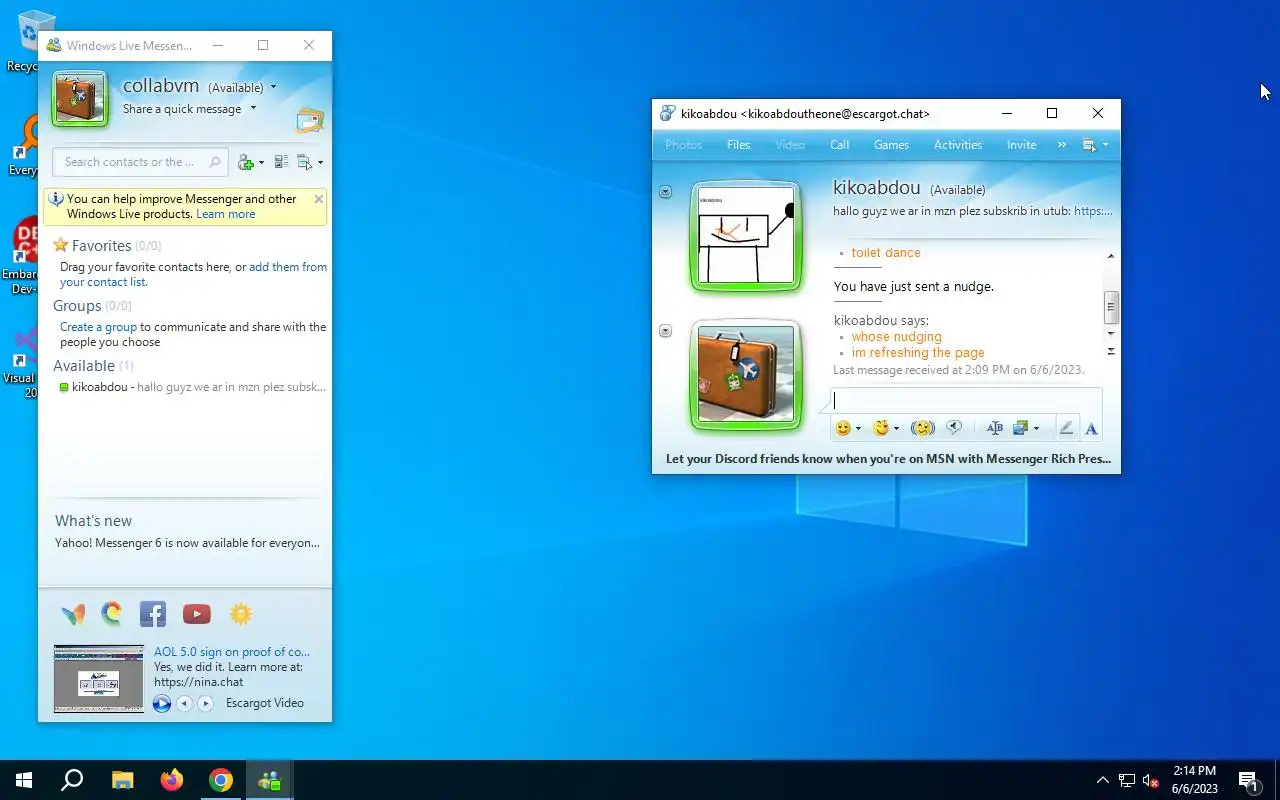Open the second colorful tab icon
This screenshot has width=1280, height=800.
(112, 614)
